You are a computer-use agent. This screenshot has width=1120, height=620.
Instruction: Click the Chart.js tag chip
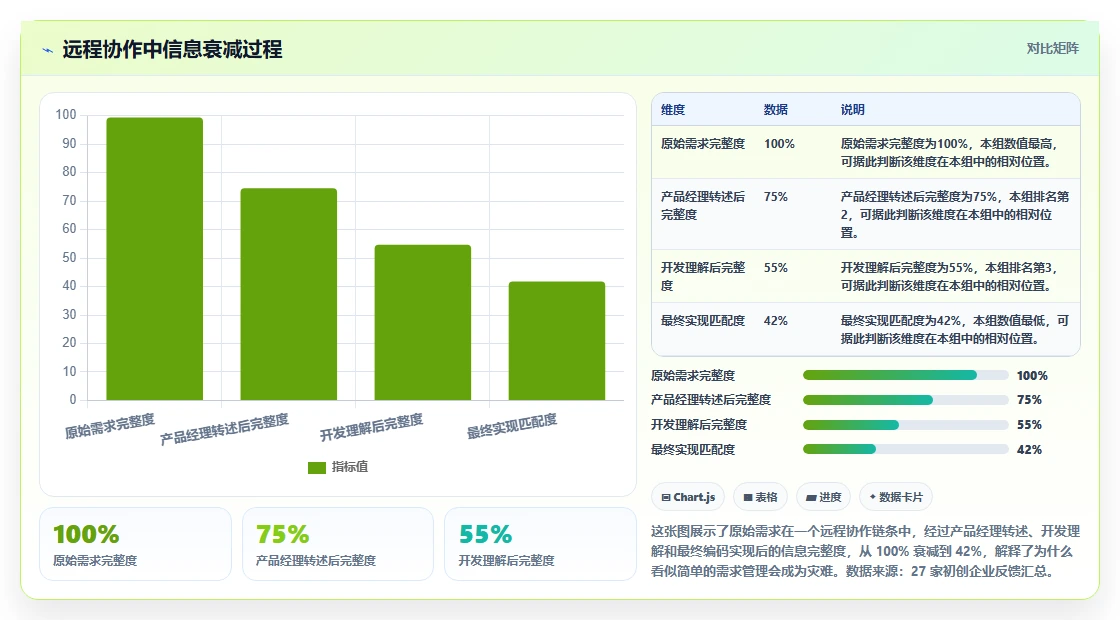(x=688, y=497)
